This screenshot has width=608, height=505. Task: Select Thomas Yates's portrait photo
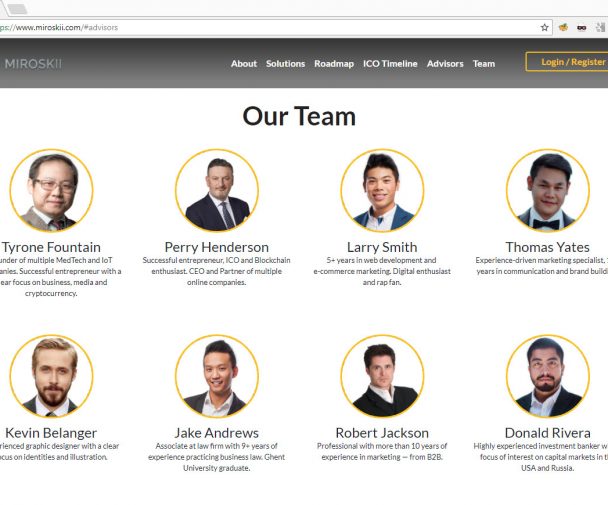click(548, 190)
